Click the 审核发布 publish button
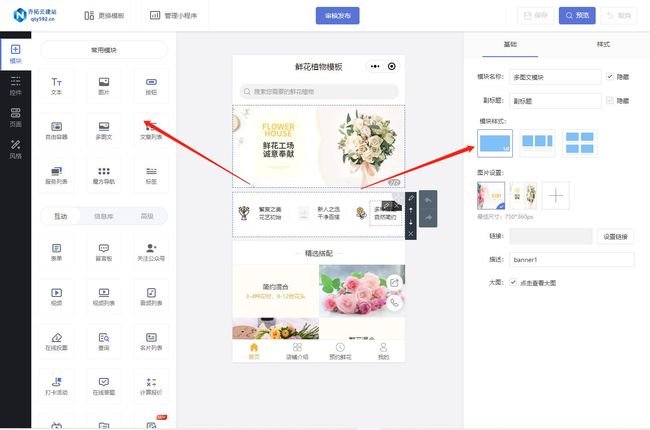650x430 pixels. coord(337,16)
